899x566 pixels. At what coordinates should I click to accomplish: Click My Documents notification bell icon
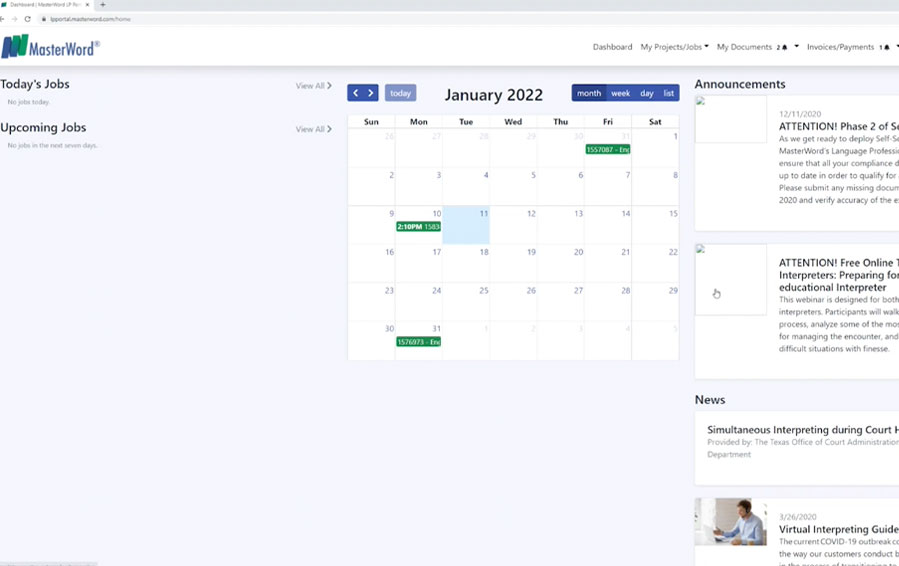click(x=785, y=47)
